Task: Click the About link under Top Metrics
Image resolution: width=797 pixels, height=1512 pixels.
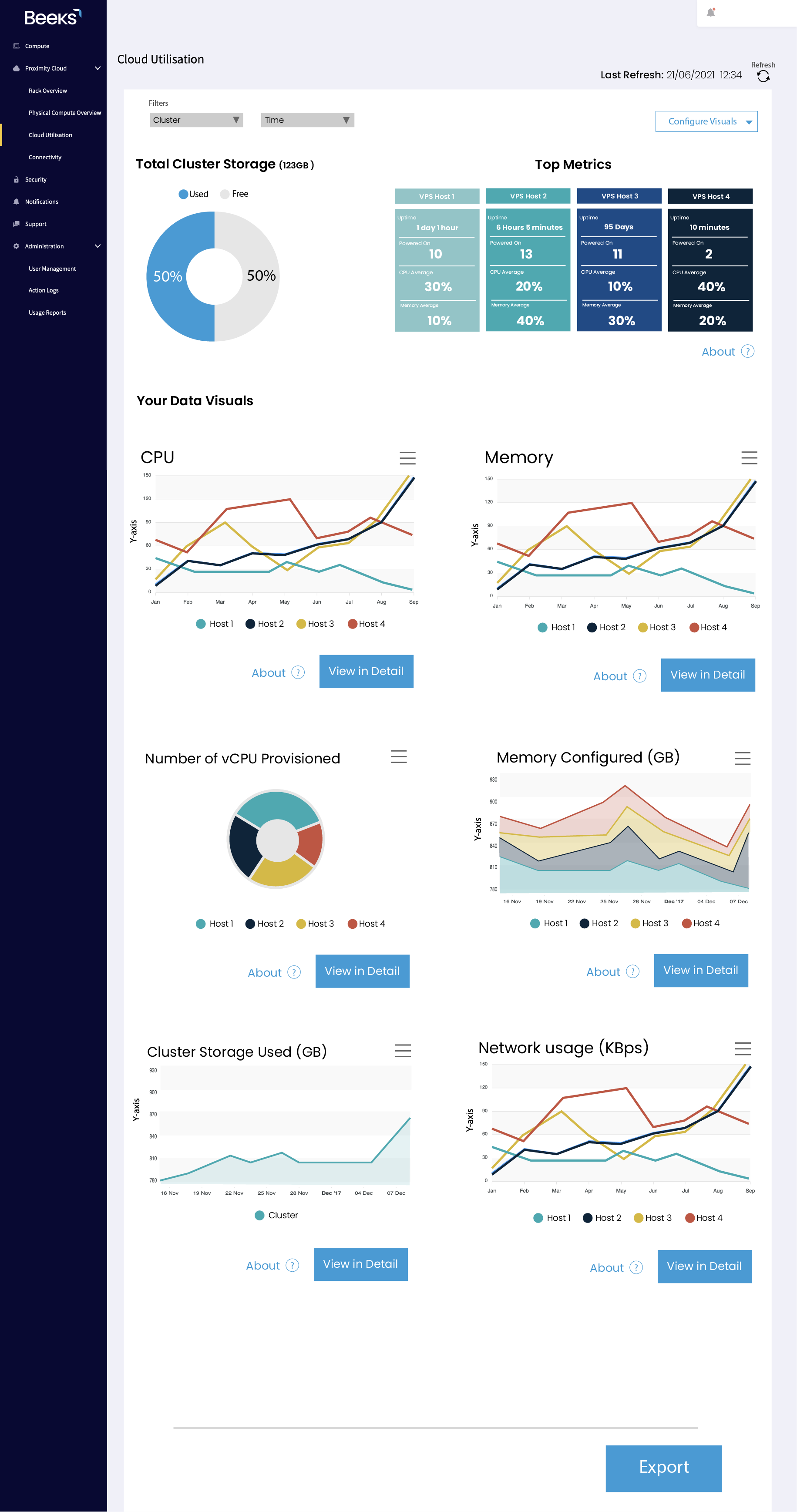Action: point(718,351)
